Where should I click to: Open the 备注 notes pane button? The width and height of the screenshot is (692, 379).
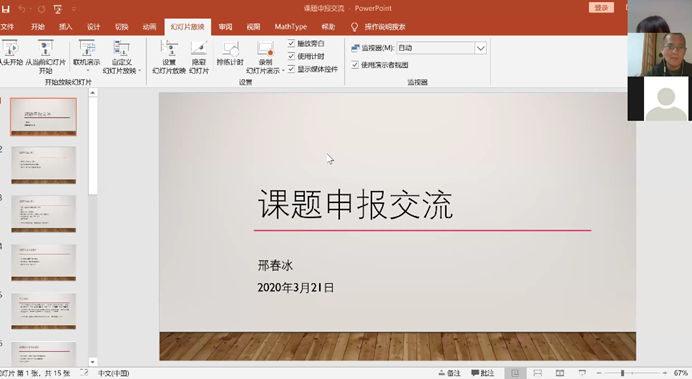coord(449,373)
